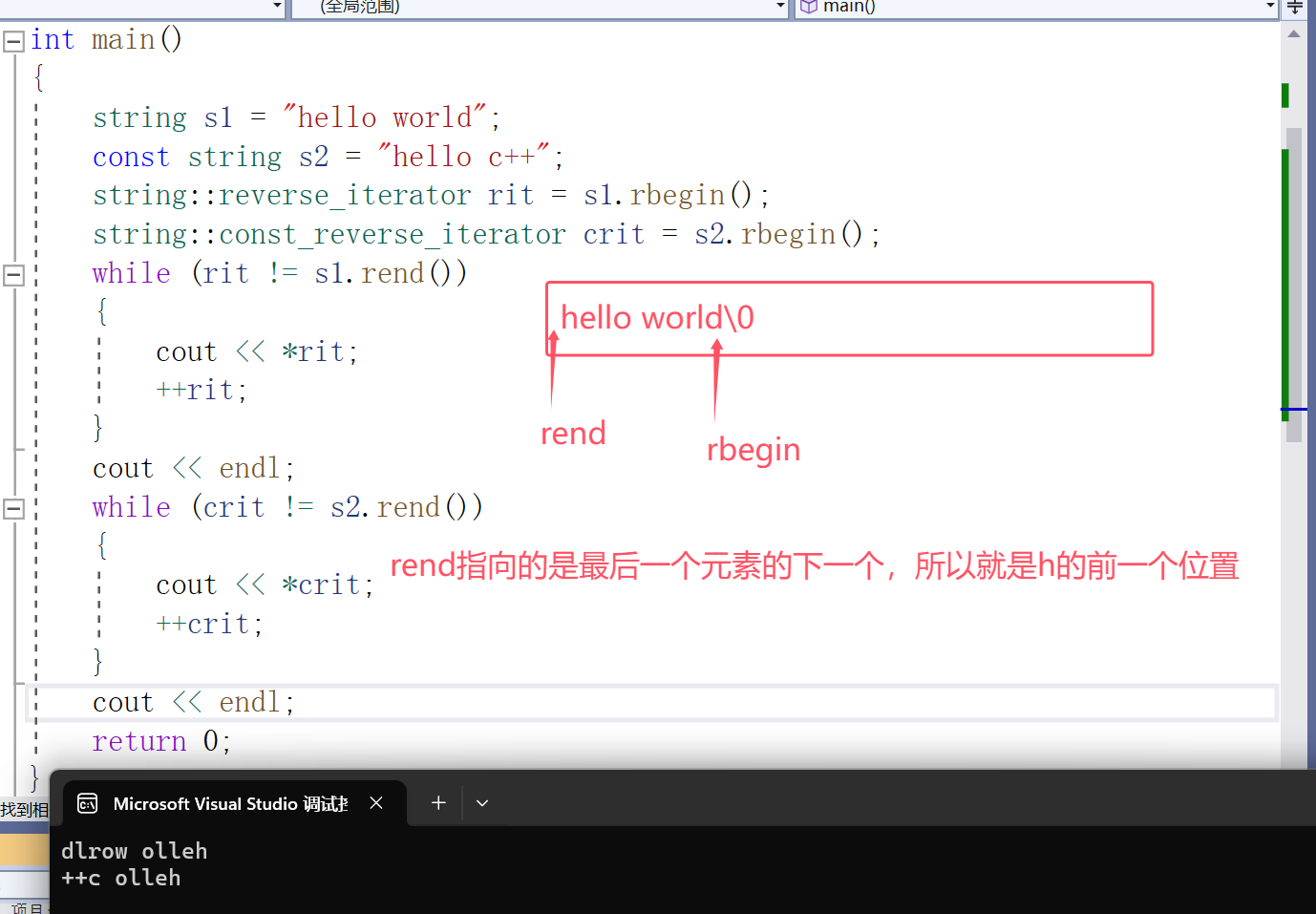This screenshot has width=1316, height=914.
Task: Click the split editor window icon
Action: point(1295,8)
